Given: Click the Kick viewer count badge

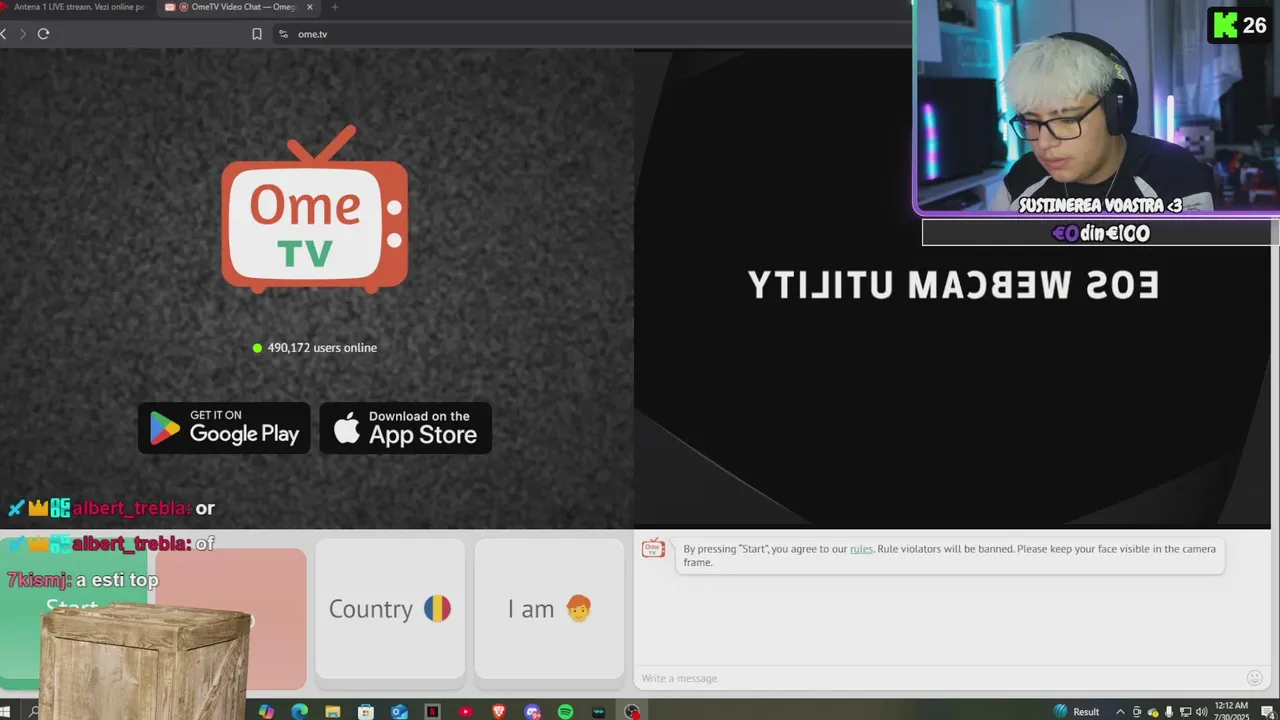Looking at the screenshot, I should [x=1241, y=25].
